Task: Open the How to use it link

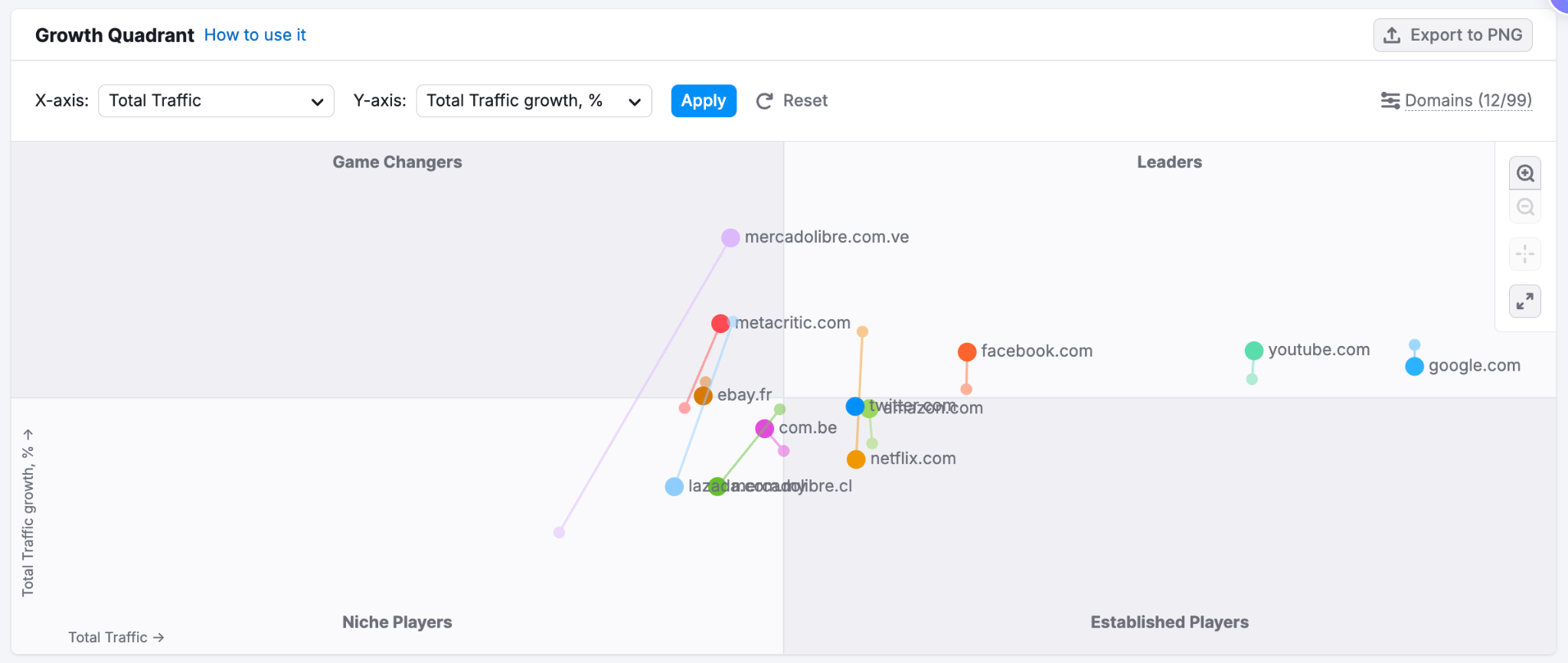Action: point(255,35)
